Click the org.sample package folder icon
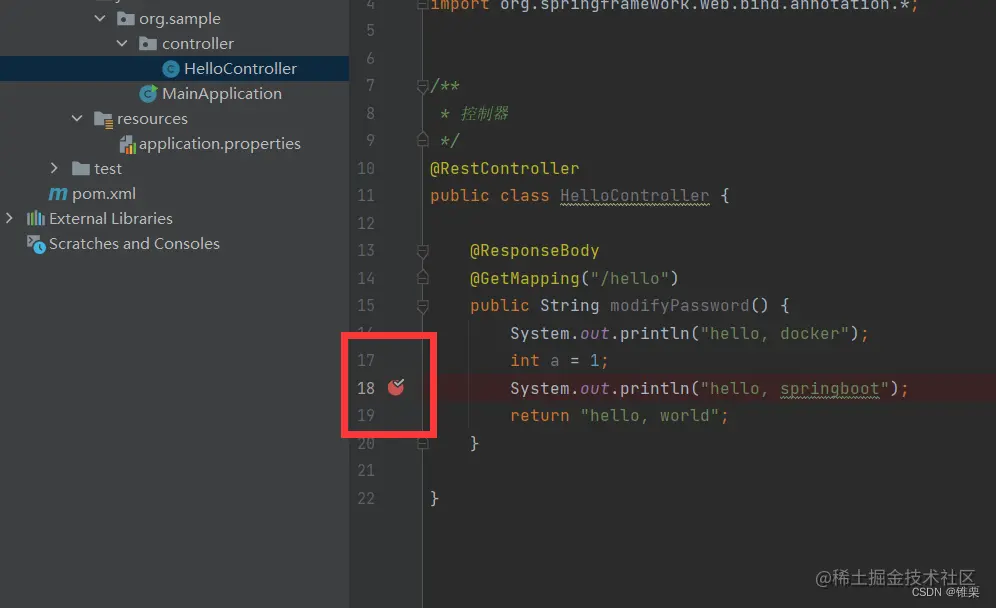 [x=126, y=18]
